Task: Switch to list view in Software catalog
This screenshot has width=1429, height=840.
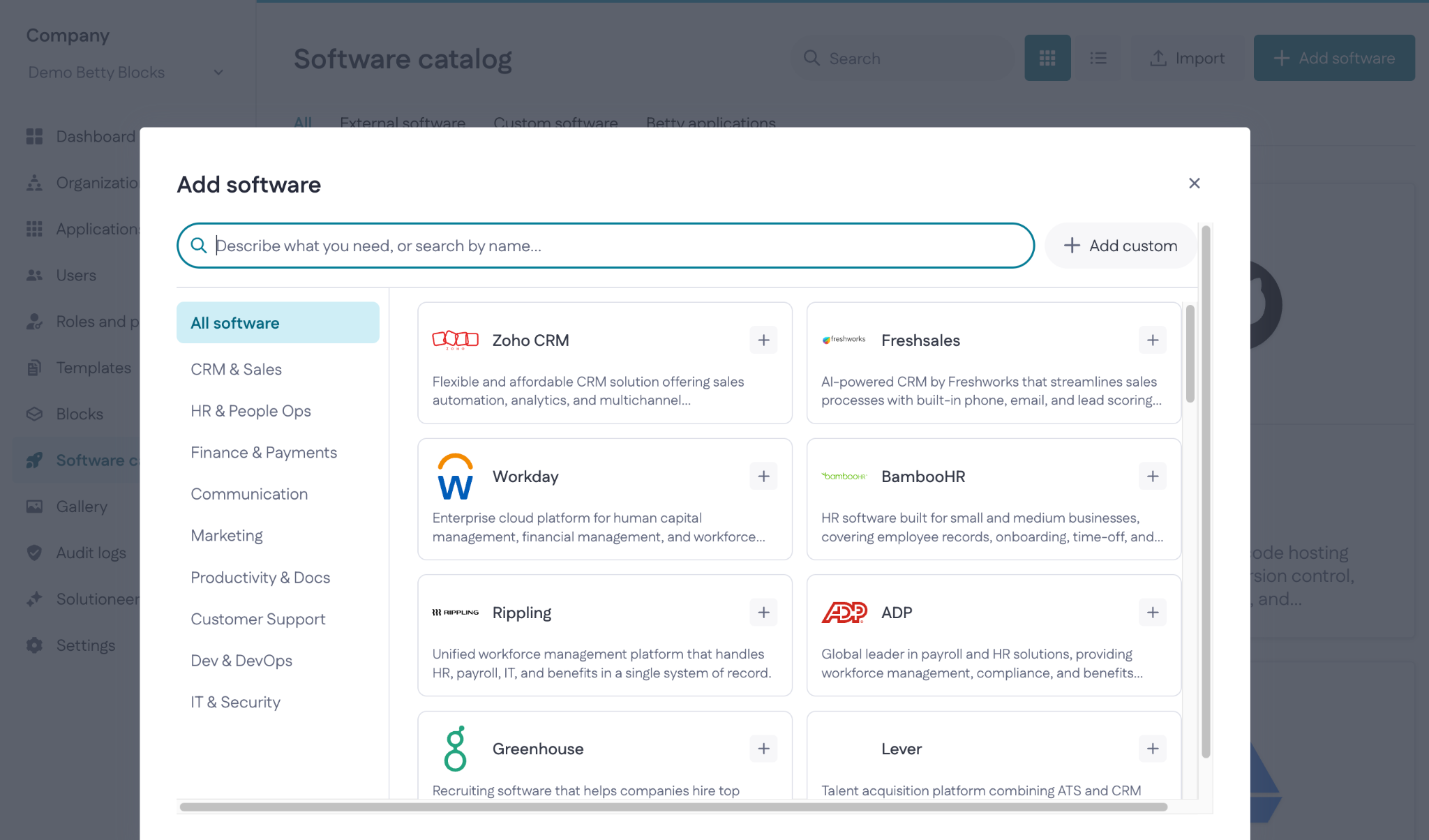Action: point(1098,58)
